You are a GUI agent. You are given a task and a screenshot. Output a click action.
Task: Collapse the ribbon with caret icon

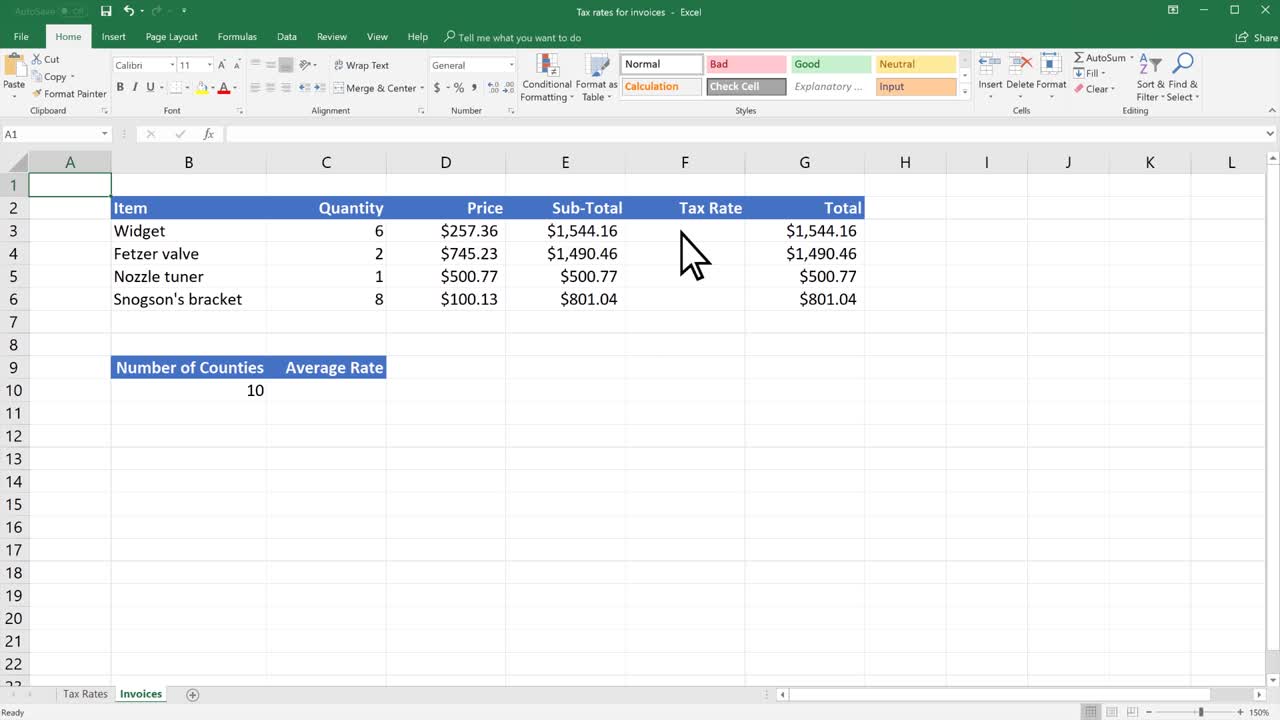click(1271, 111)
